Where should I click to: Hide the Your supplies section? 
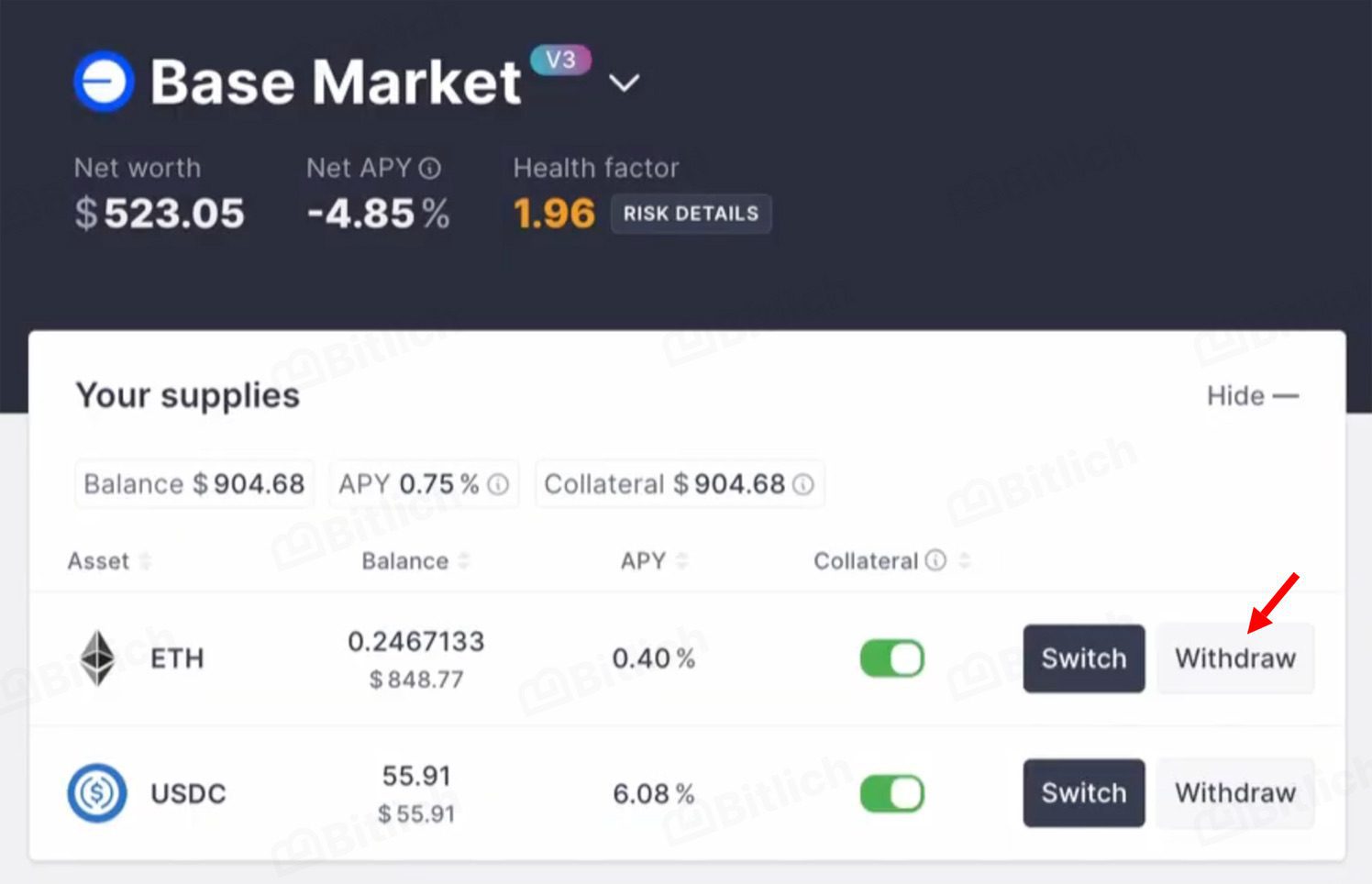pos(1252,396)
